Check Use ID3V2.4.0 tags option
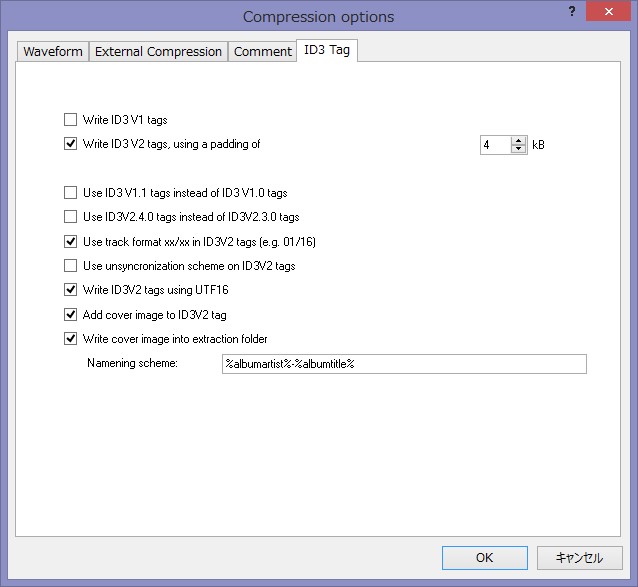 tap(70, 216)
